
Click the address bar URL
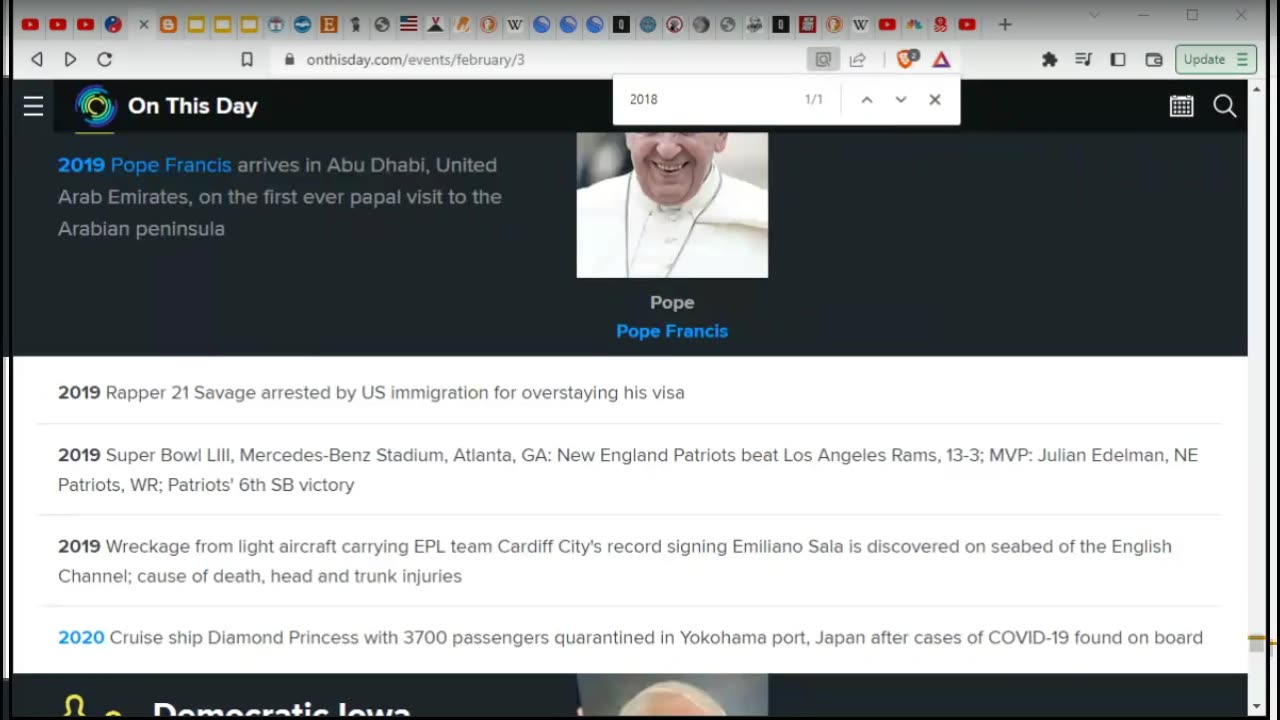tap(415, 59)
